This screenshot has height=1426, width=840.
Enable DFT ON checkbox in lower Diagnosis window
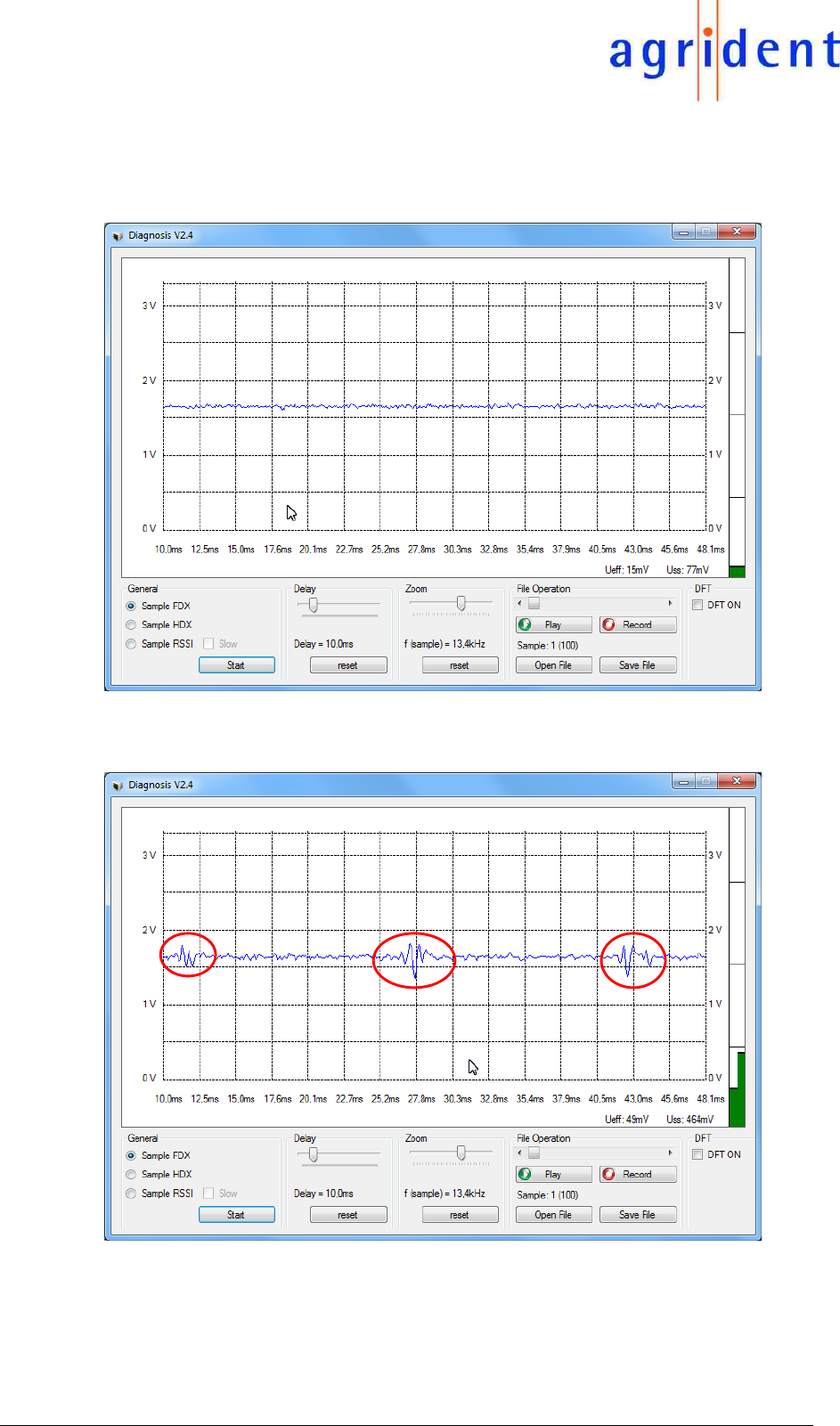(697, 1155)
